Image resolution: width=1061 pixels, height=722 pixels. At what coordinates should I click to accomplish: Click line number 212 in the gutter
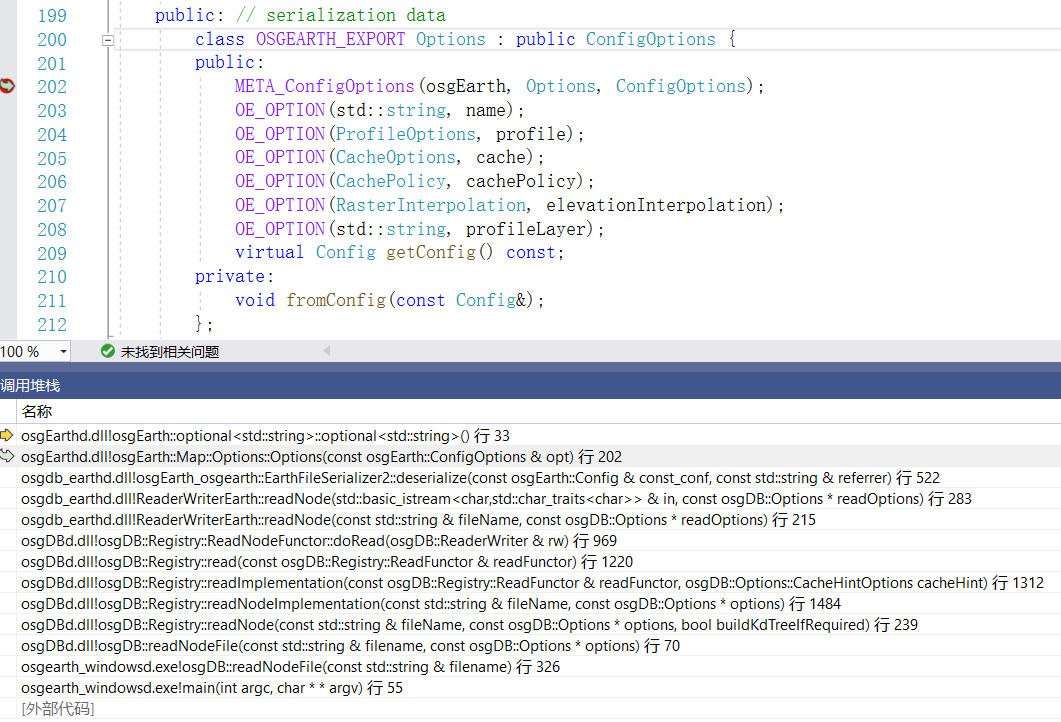pyautogui.click(x=52, y=325)
